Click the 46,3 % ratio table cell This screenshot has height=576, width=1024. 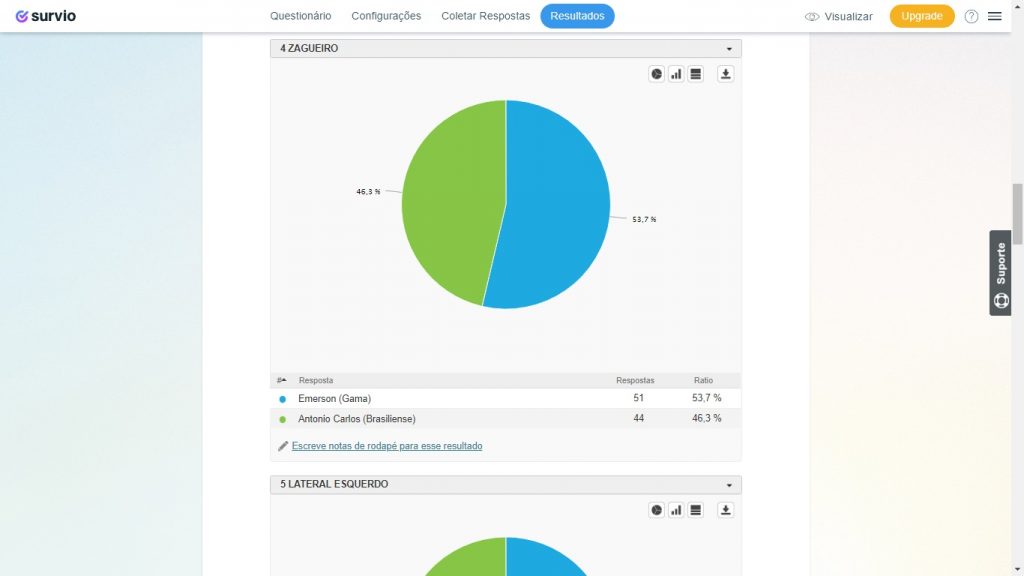[707, 418]
